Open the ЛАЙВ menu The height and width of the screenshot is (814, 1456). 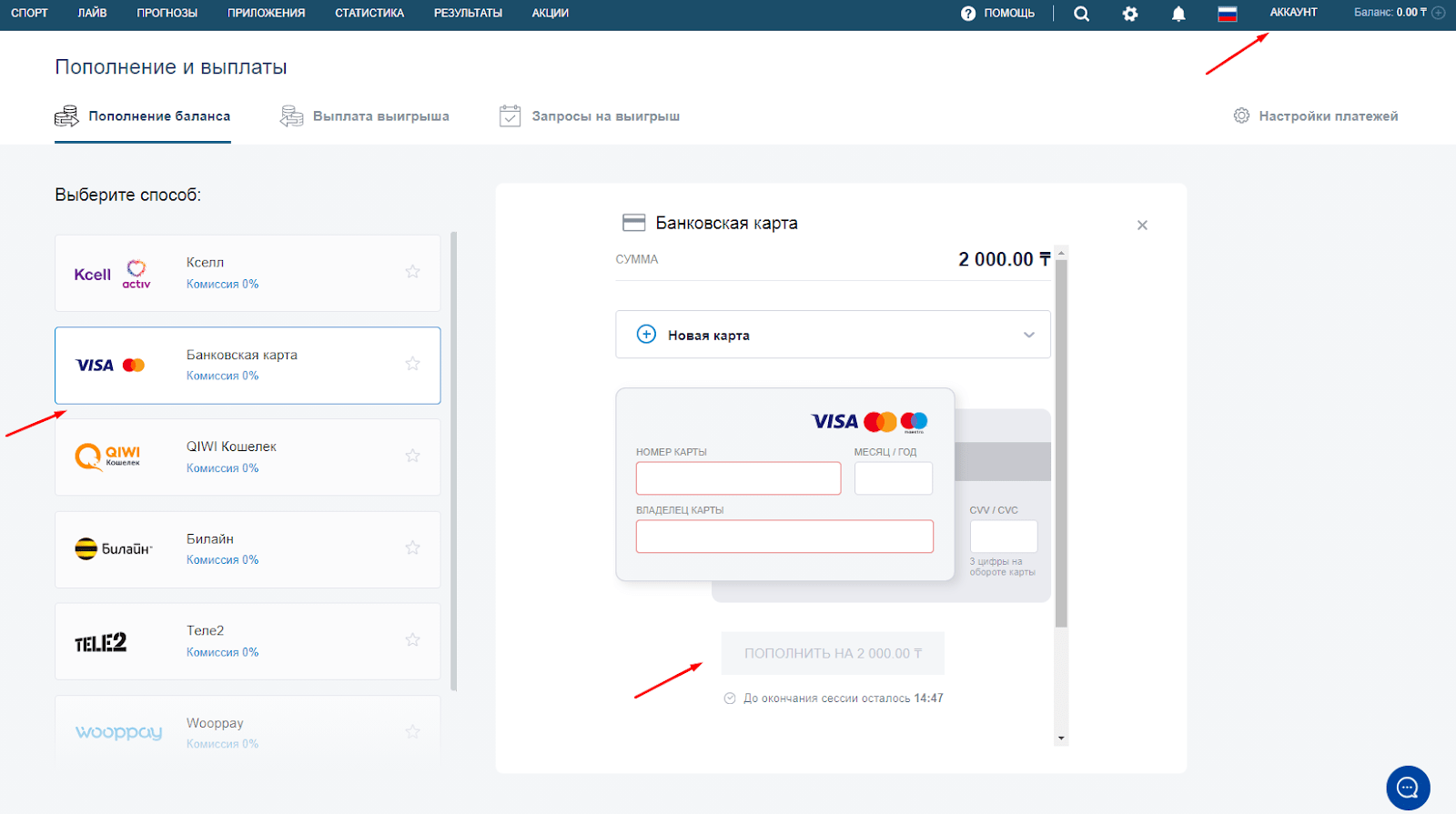coord(92,13)
